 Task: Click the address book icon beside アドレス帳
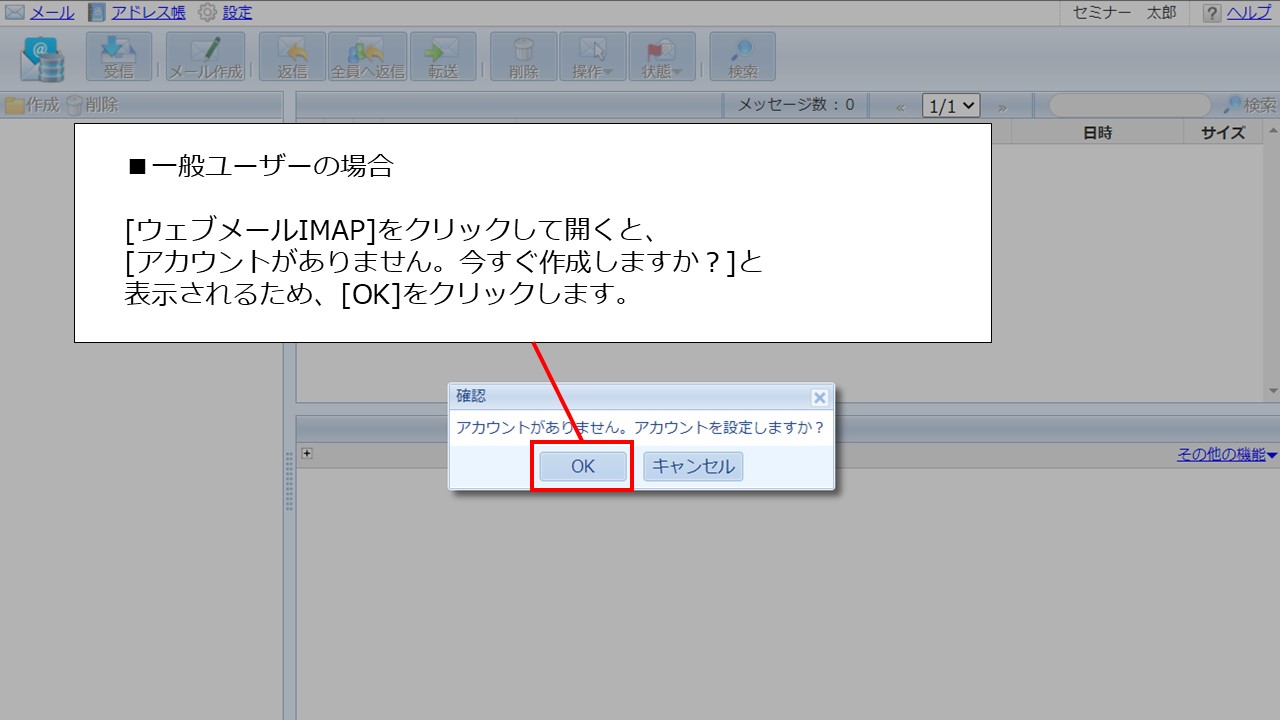pyautogui.click(x=96, y=12)
